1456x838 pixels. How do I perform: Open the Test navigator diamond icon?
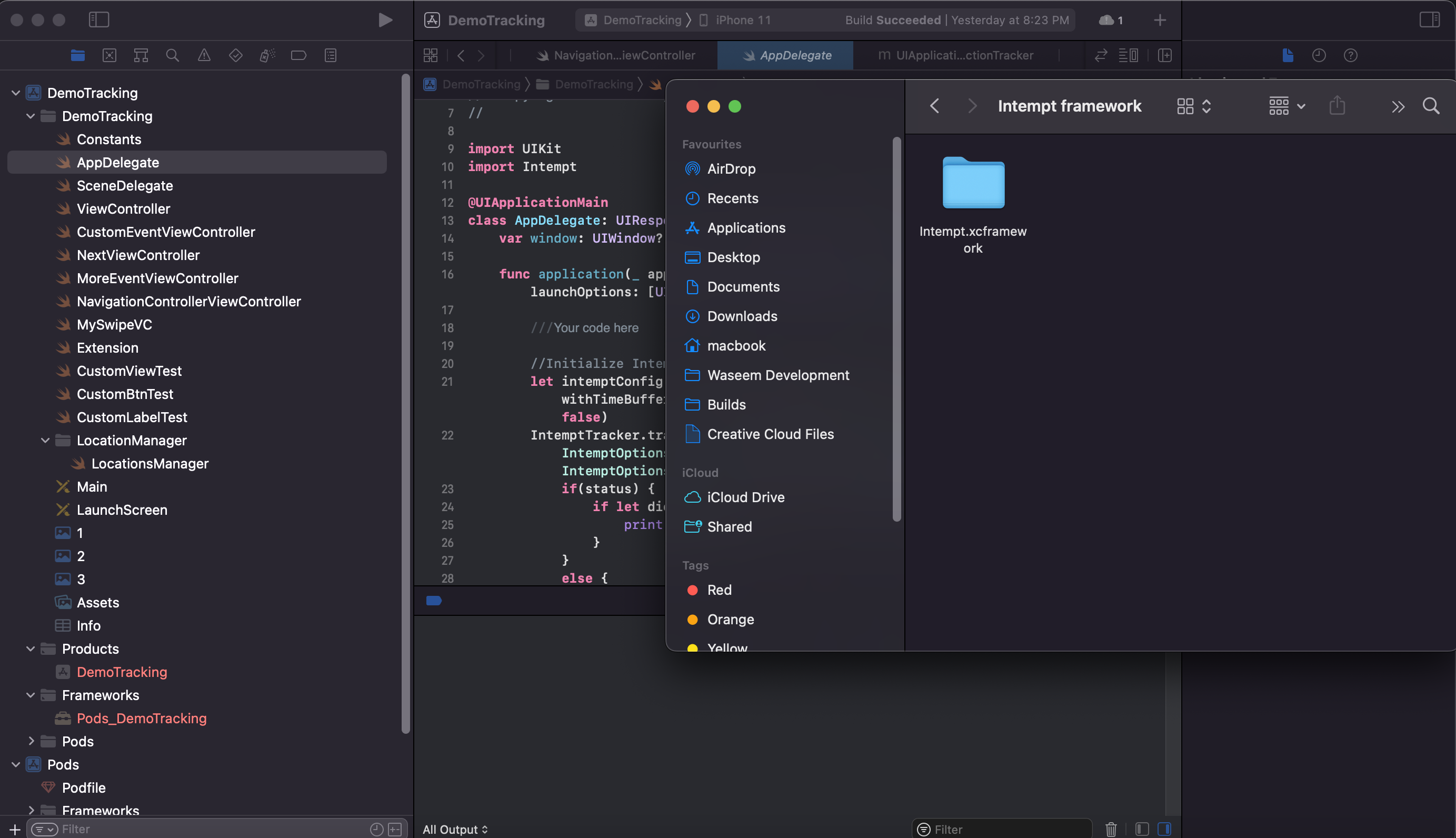(x=235, y=55)
